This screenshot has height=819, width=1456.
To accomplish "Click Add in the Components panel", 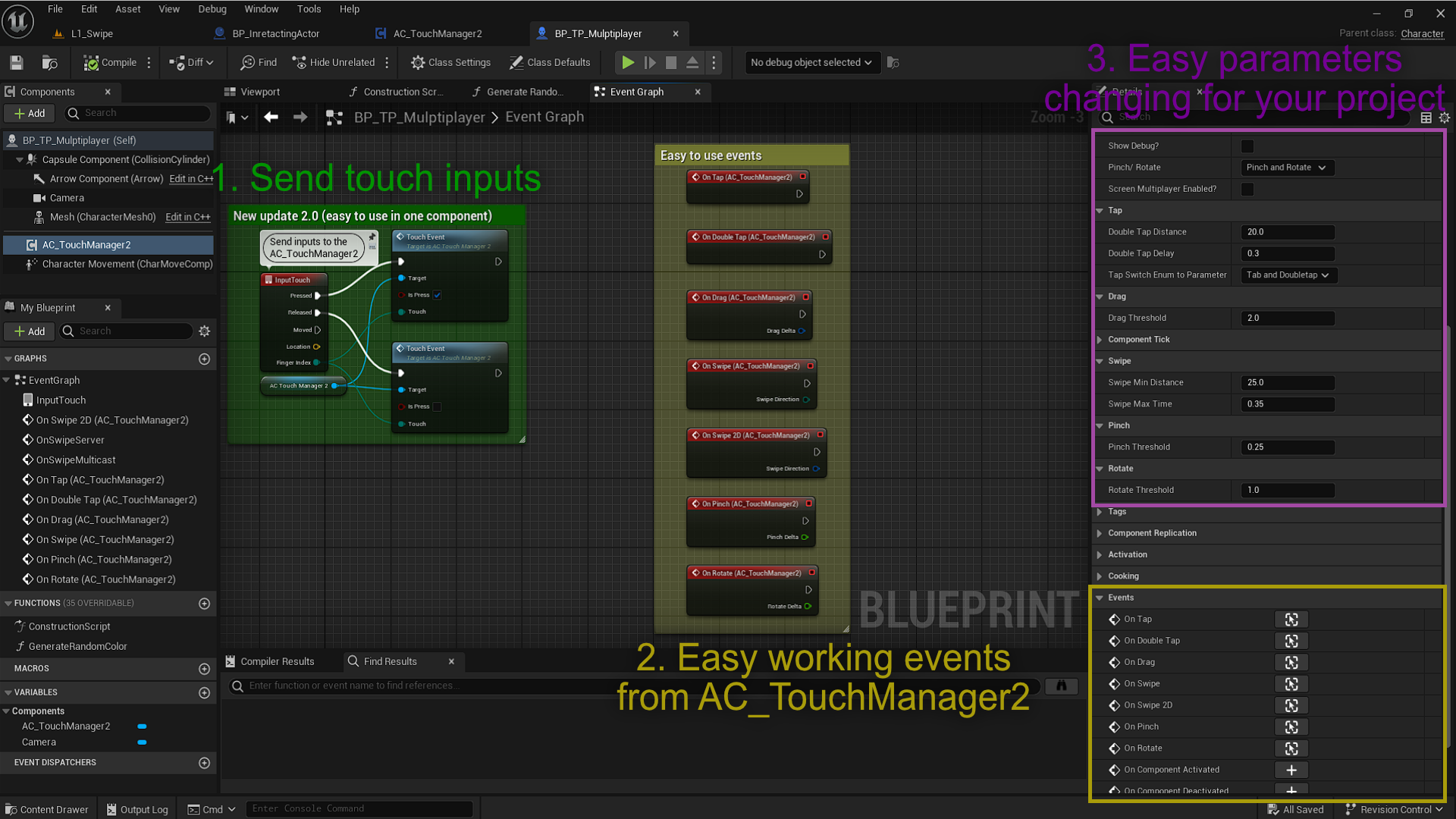I will (29, 112).
